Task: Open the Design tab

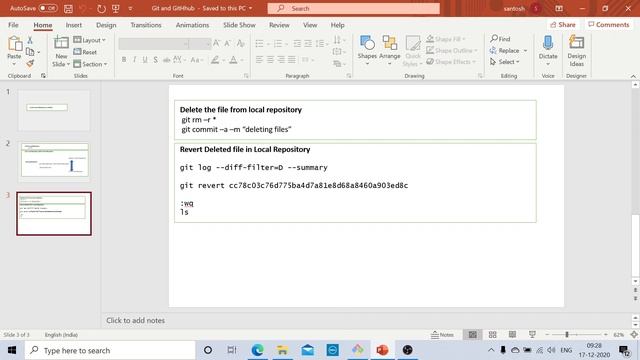Action: [106, 25]
